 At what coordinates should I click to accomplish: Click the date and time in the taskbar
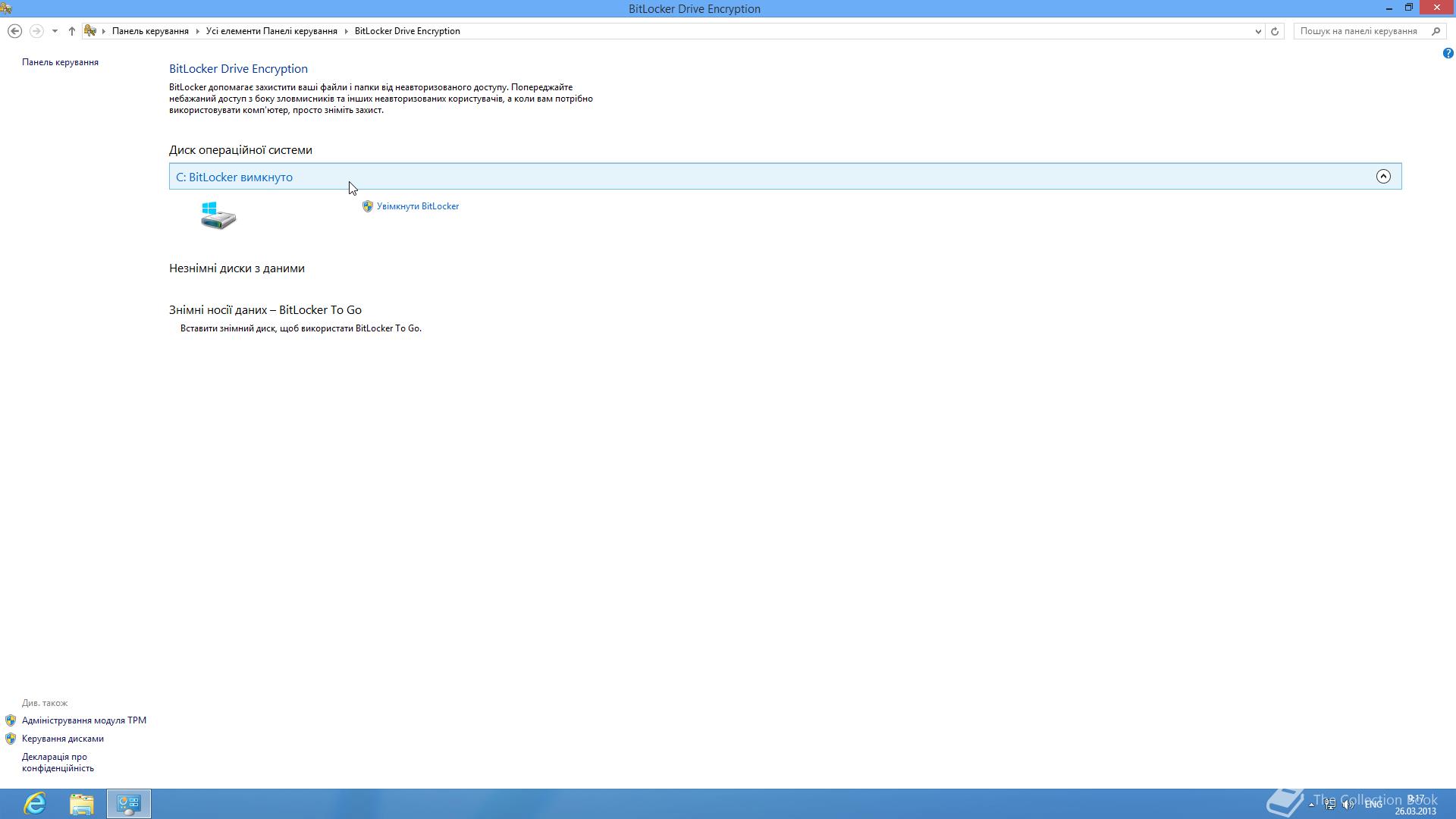click(1415, 805)
